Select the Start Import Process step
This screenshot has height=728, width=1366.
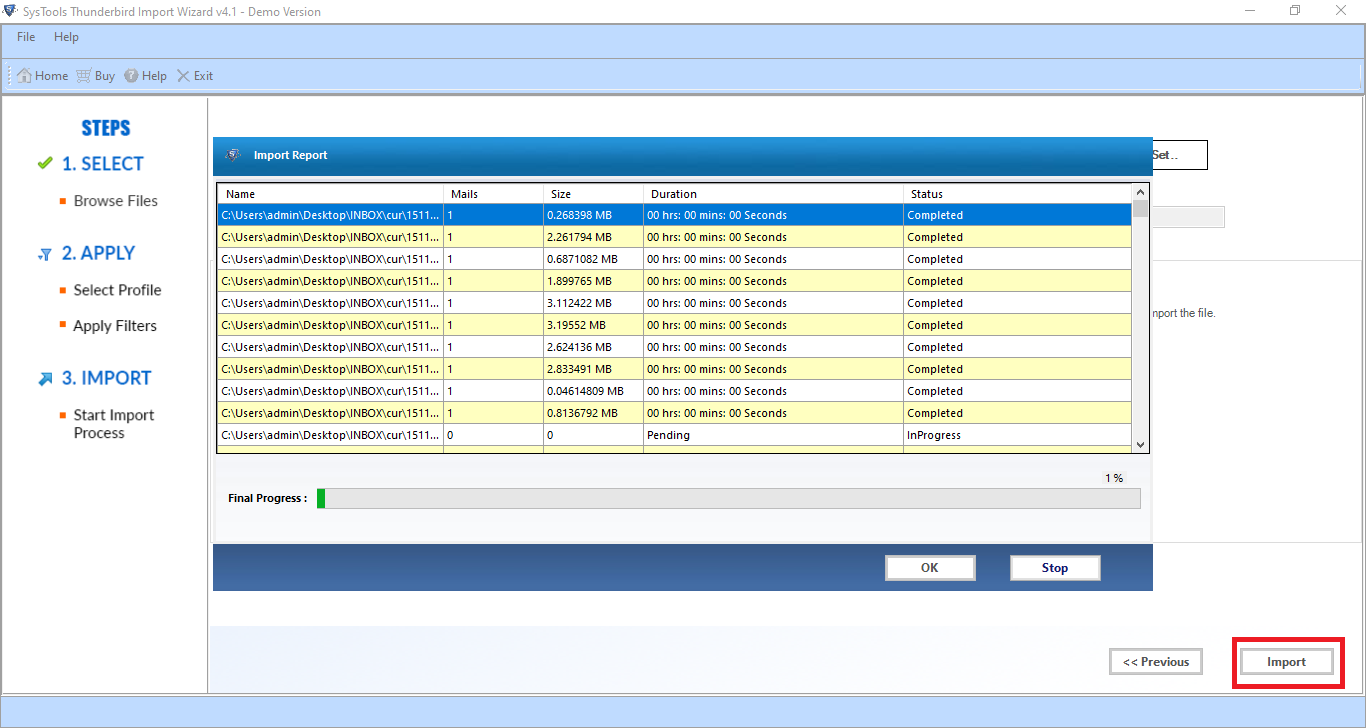tap(114, 424)
